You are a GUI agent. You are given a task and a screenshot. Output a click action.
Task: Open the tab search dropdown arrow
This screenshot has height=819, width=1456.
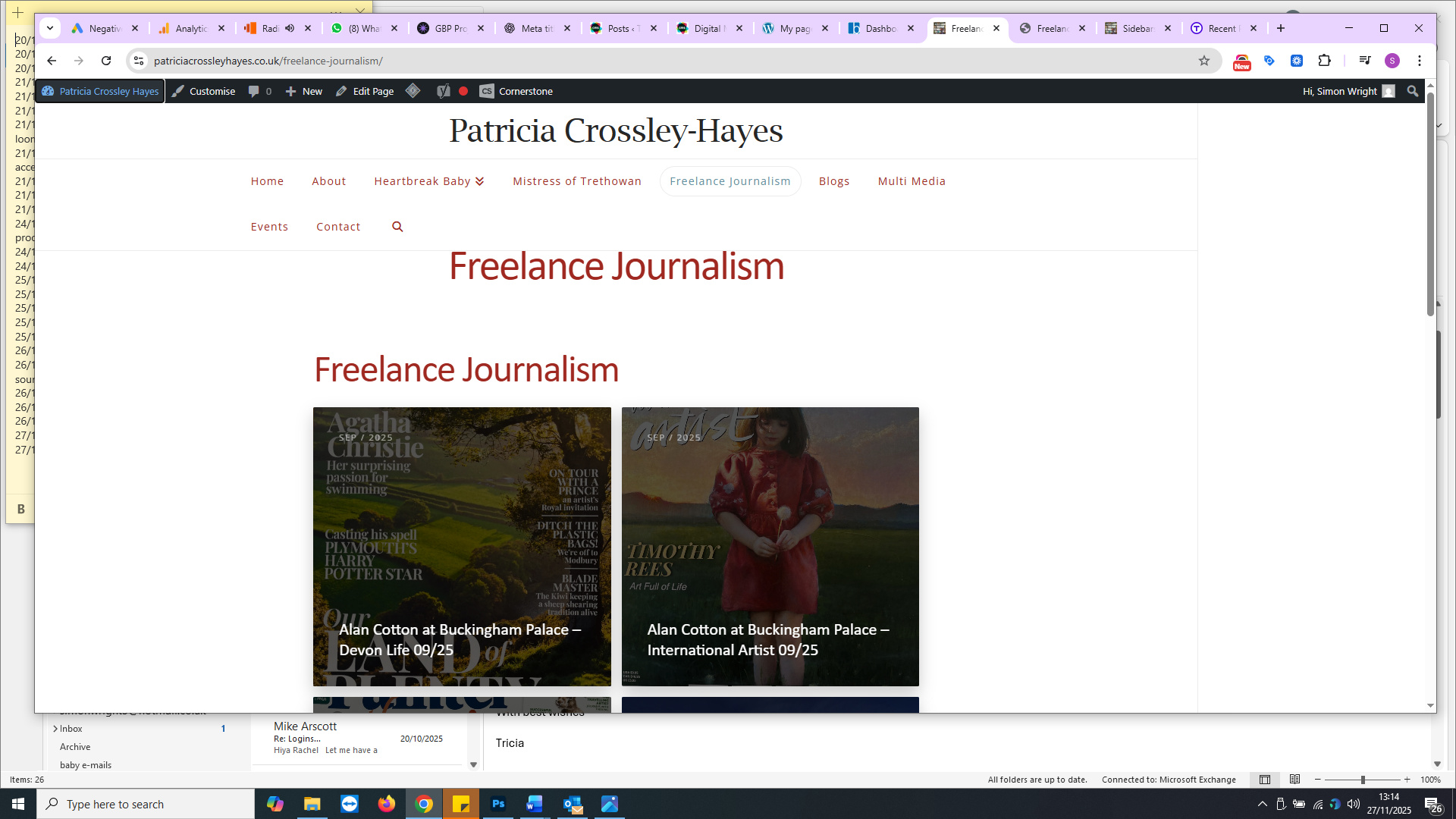(x=50, y=28)
